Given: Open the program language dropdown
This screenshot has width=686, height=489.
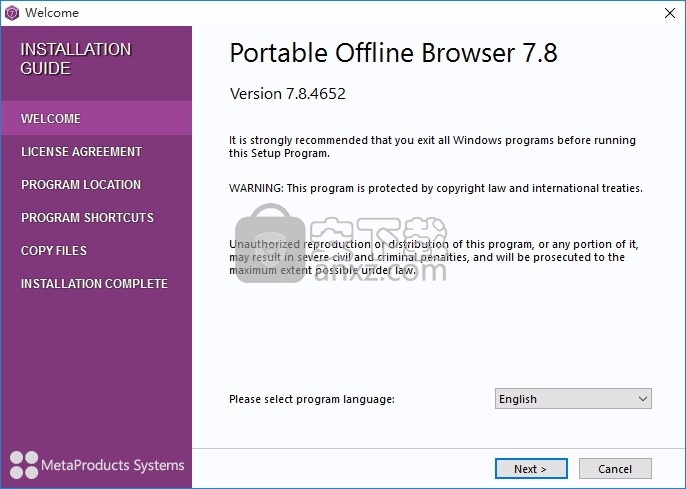Looking at the screenshot, I should (x=573, y=398).
